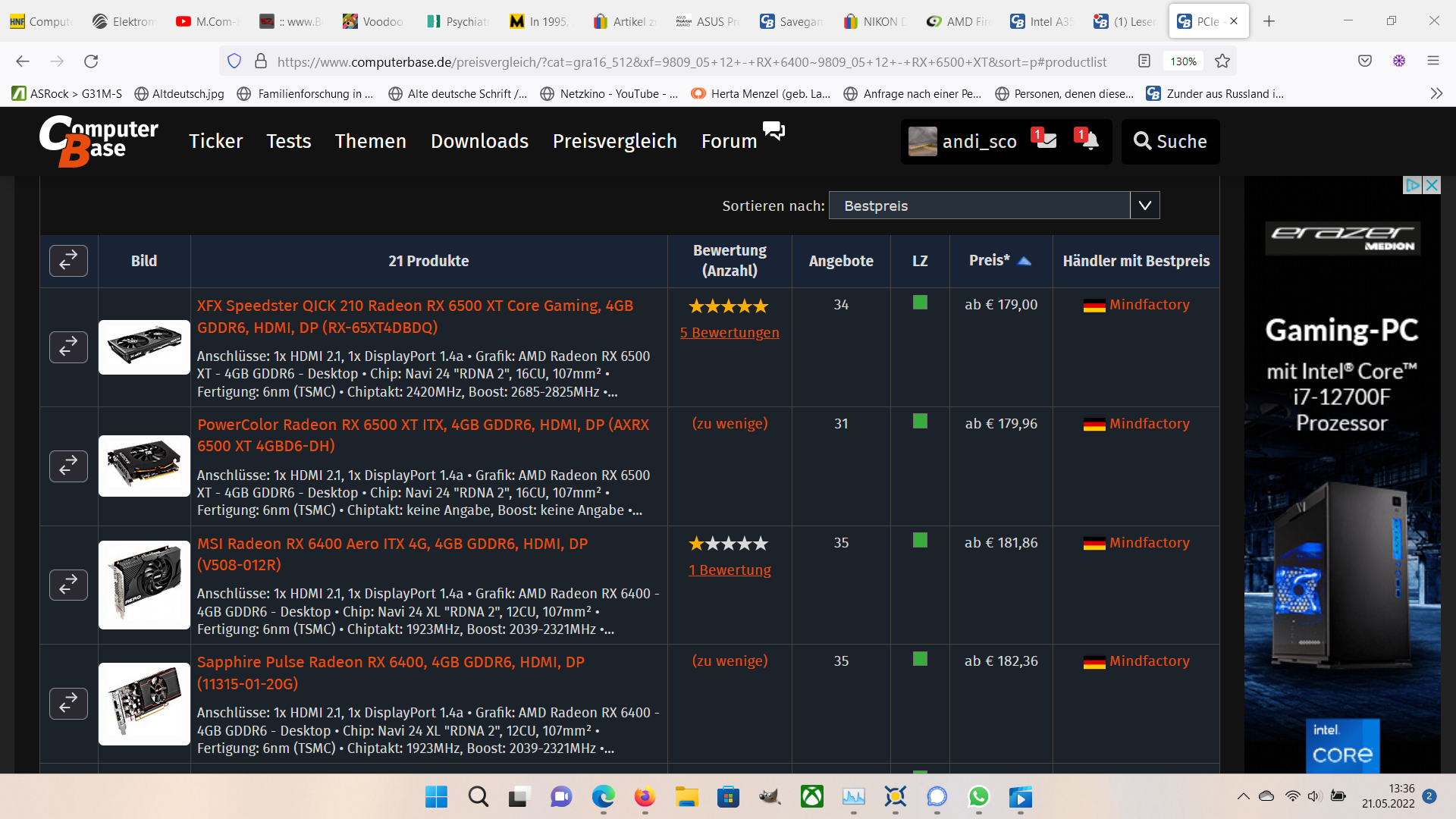Toggle compare for MSI Radeon RX 6400

(x=68, y=585)
